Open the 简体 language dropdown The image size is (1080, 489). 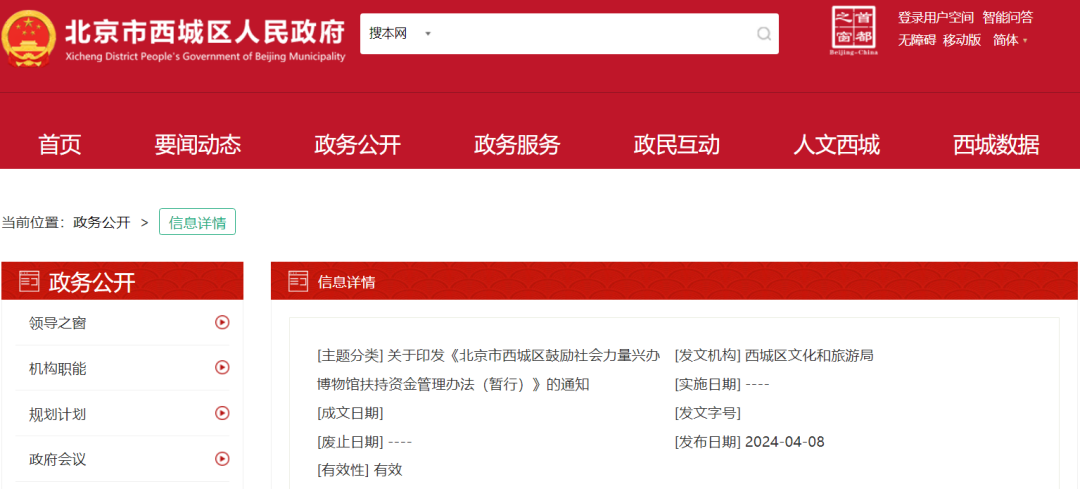[1010, 41]
